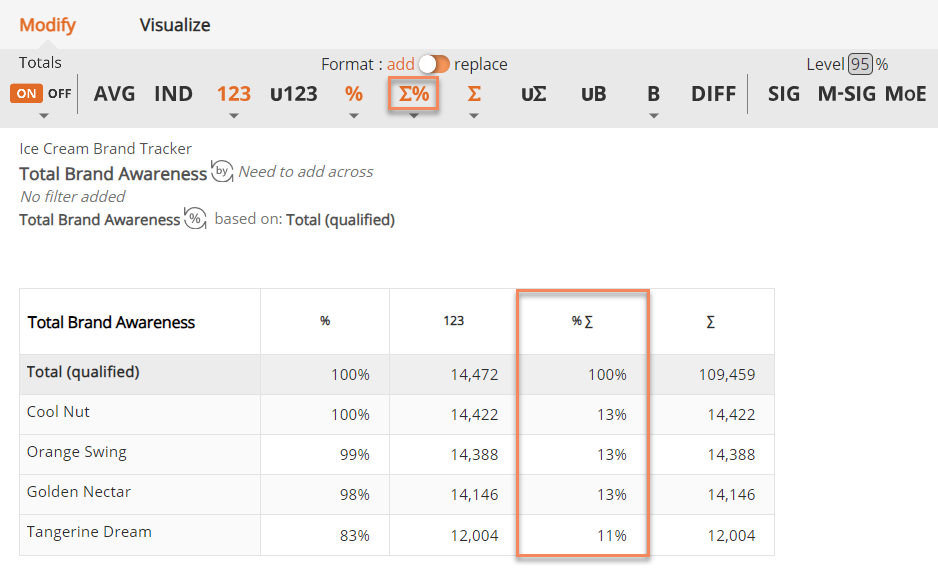Select the %Σ column header

(583, 321)
